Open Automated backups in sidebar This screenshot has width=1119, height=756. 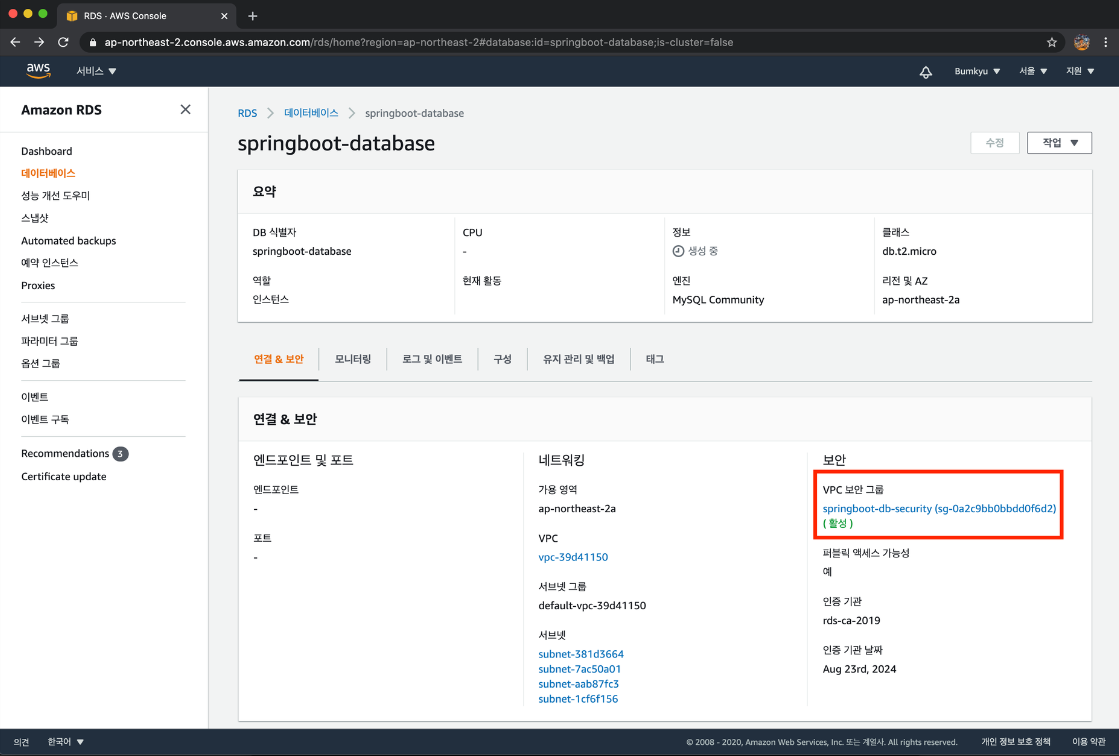(69, 241)
